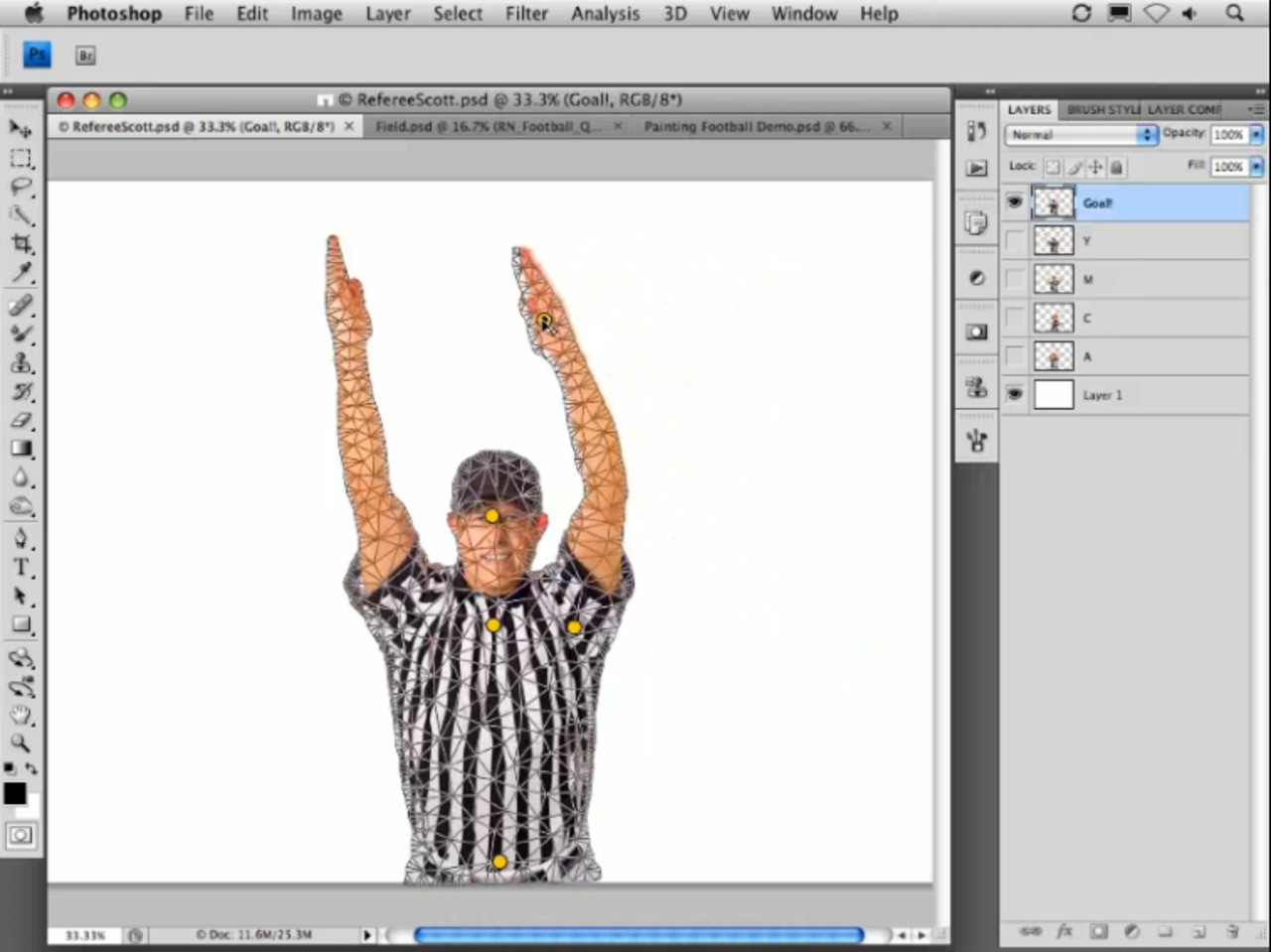1271x952 pixels.
Task: Open the Filter menu
Action: 526,13
